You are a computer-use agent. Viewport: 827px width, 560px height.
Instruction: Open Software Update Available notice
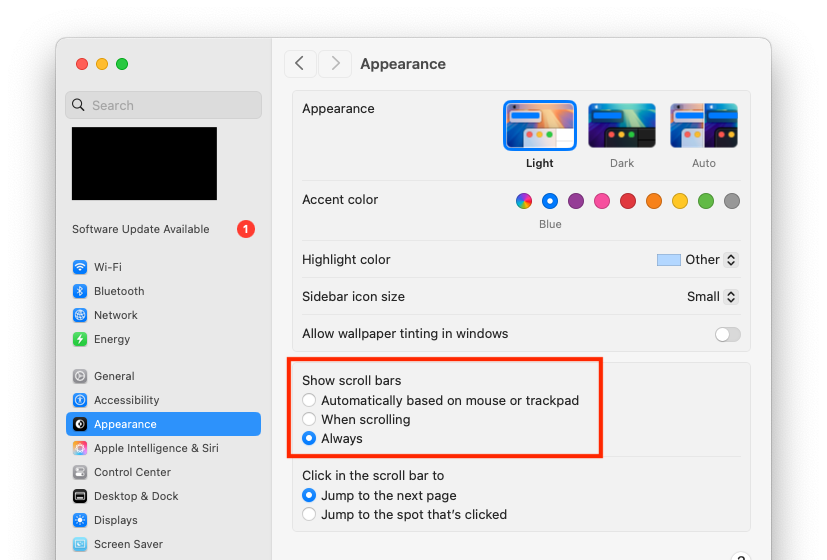click(141, 229)
